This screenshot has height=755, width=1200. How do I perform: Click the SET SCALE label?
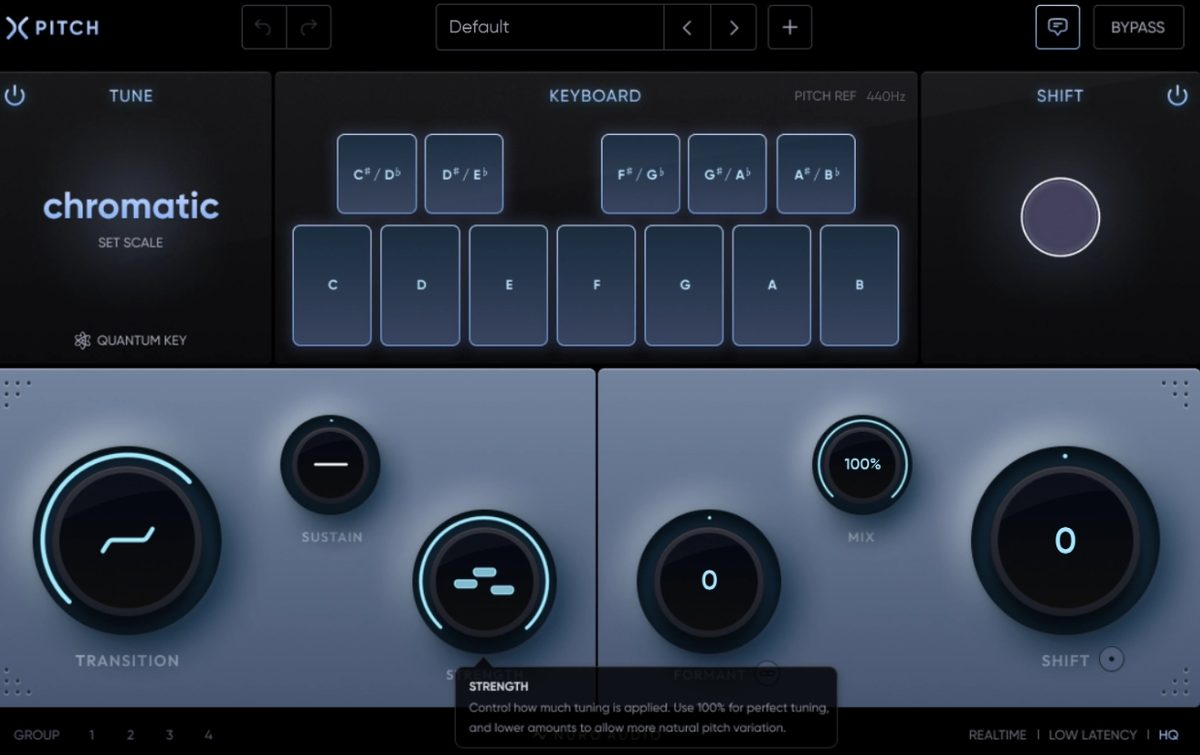point(131,242)
